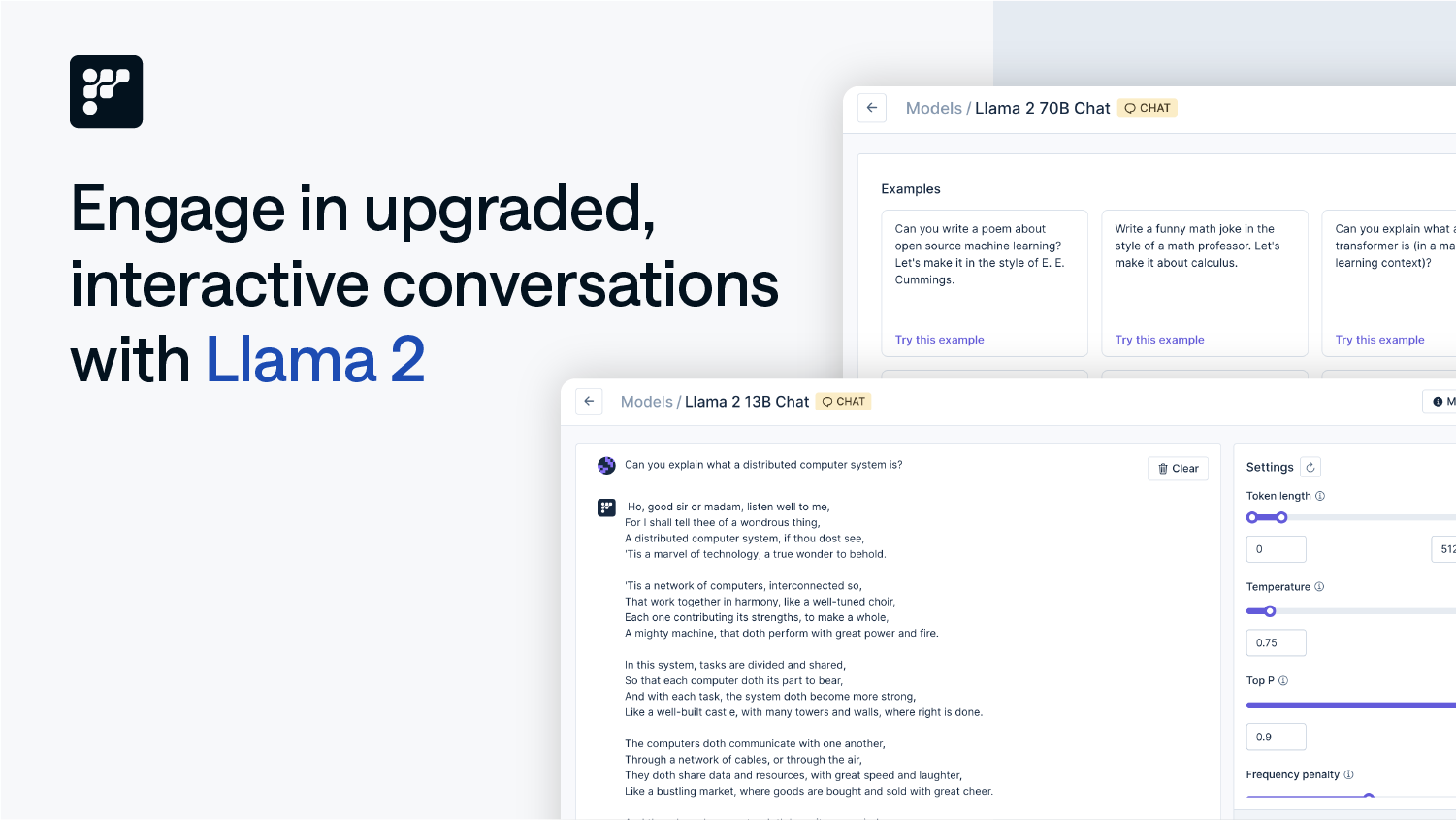Viewport: 1456px width, 820px height.
Task: Click the 'Frequency penalty' label
Action: pos(1293,774)
